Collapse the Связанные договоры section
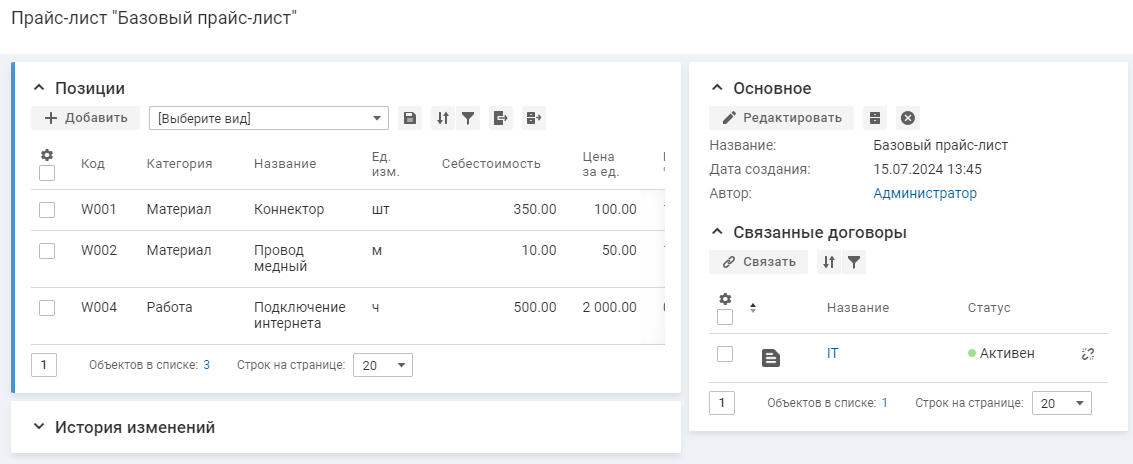 pyautogui.click(x=716, y=232)
